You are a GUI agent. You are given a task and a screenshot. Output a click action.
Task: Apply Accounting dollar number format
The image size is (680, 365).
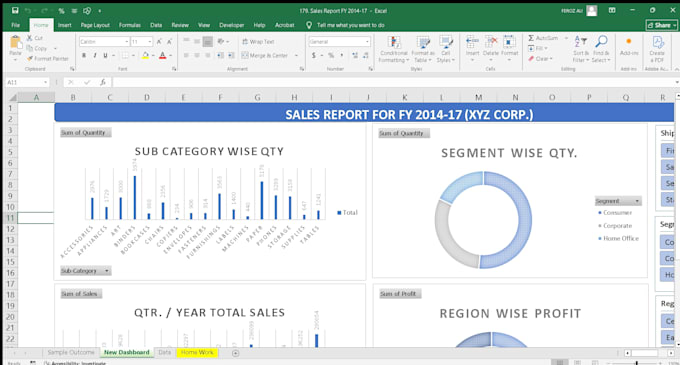(x=314, y=55)
